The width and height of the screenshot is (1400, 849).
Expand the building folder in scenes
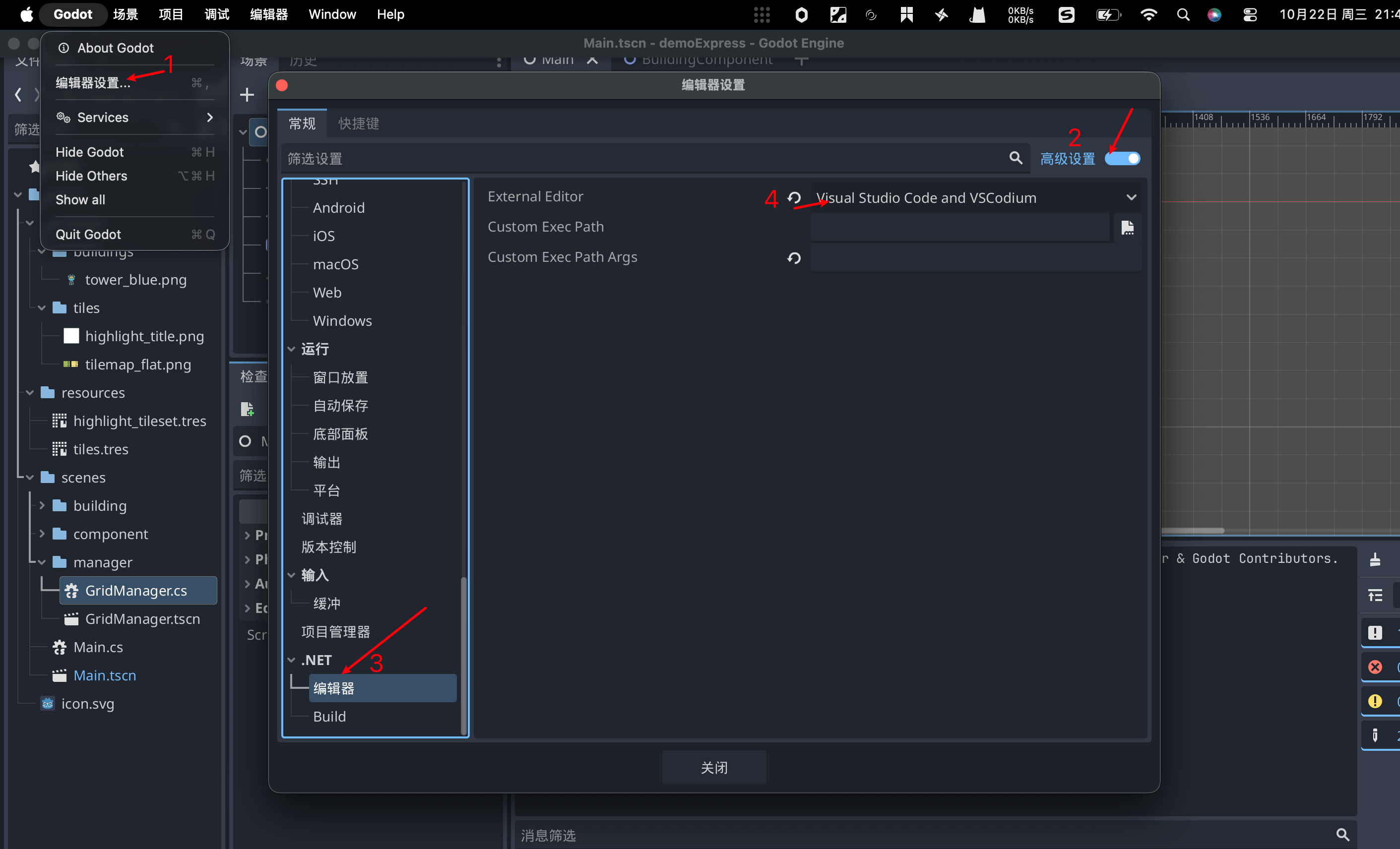click(42, 505)
